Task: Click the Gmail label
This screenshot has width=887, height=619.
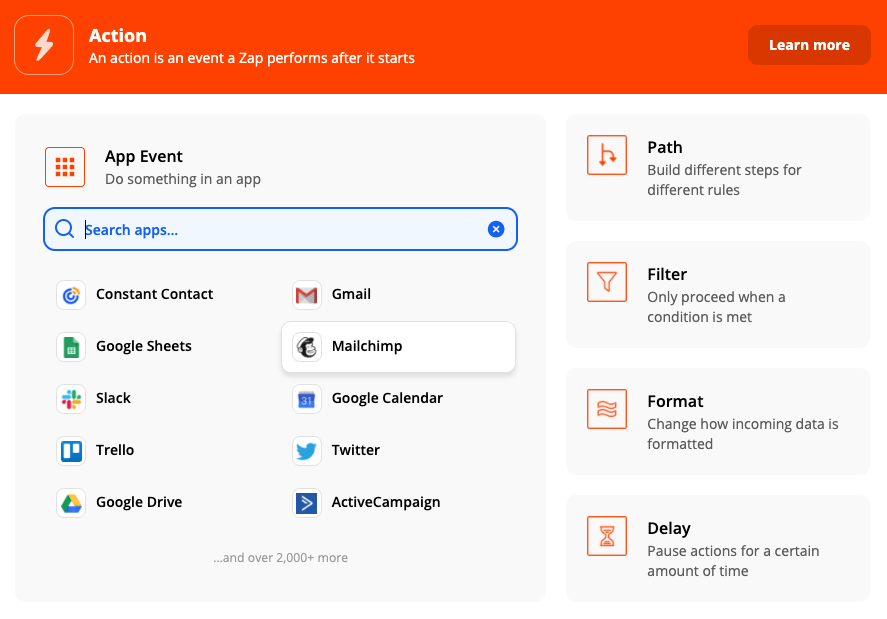Action: pos(351,294)
